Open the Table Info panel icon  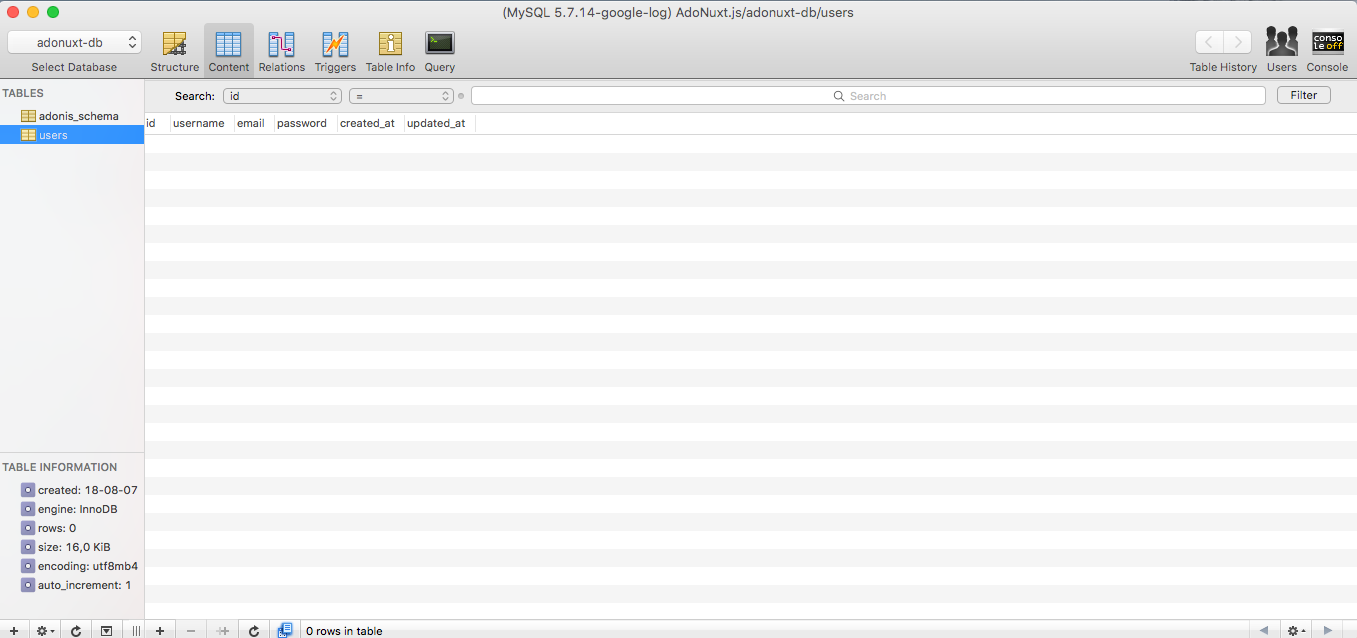pyautogui.click(x=390, y=44)
